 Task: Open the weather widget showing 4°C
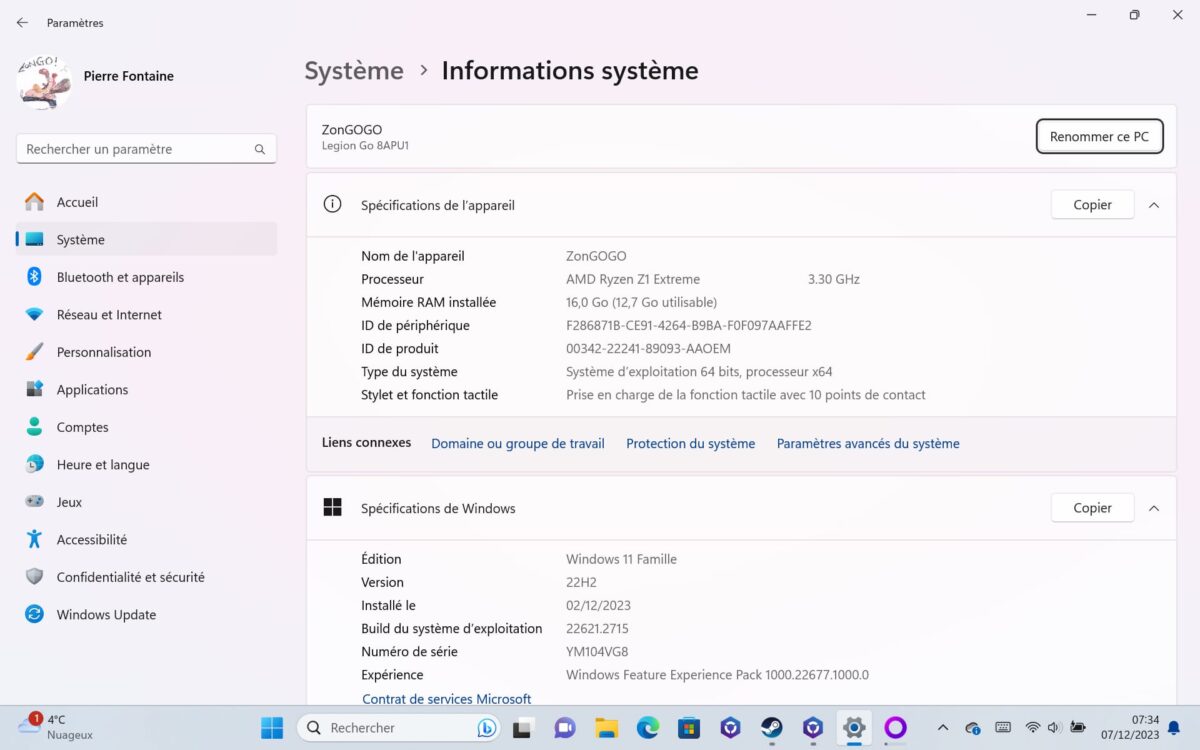point(55,727)
